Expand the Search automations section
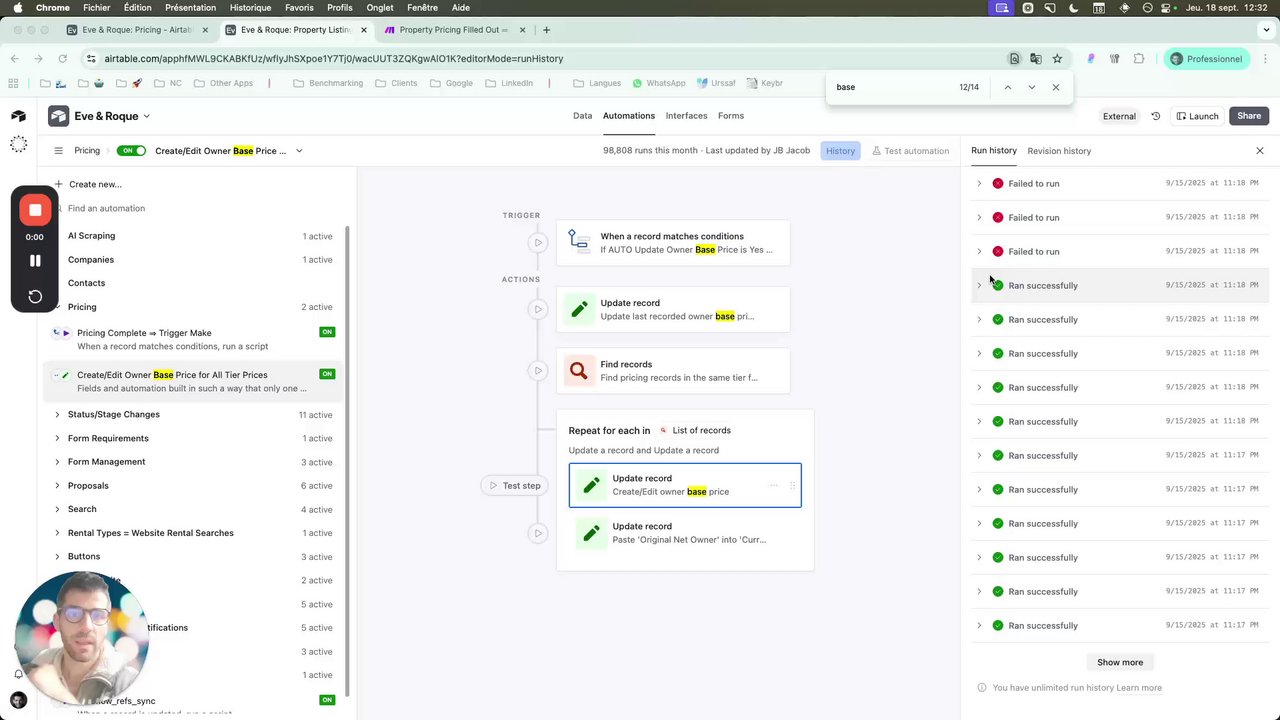1280x720 pixels. [x=57, y=509]
